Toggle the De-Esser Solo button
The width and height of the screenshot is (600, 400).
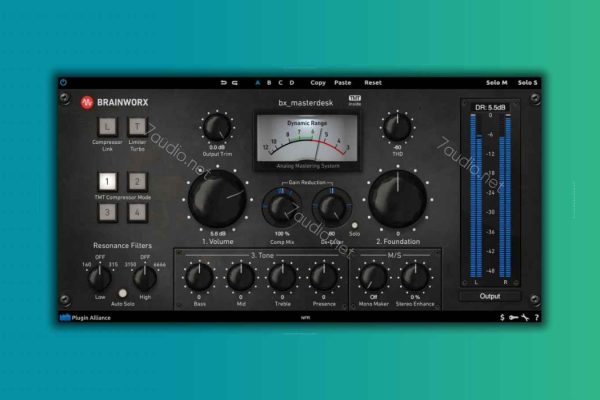(355, 225)
